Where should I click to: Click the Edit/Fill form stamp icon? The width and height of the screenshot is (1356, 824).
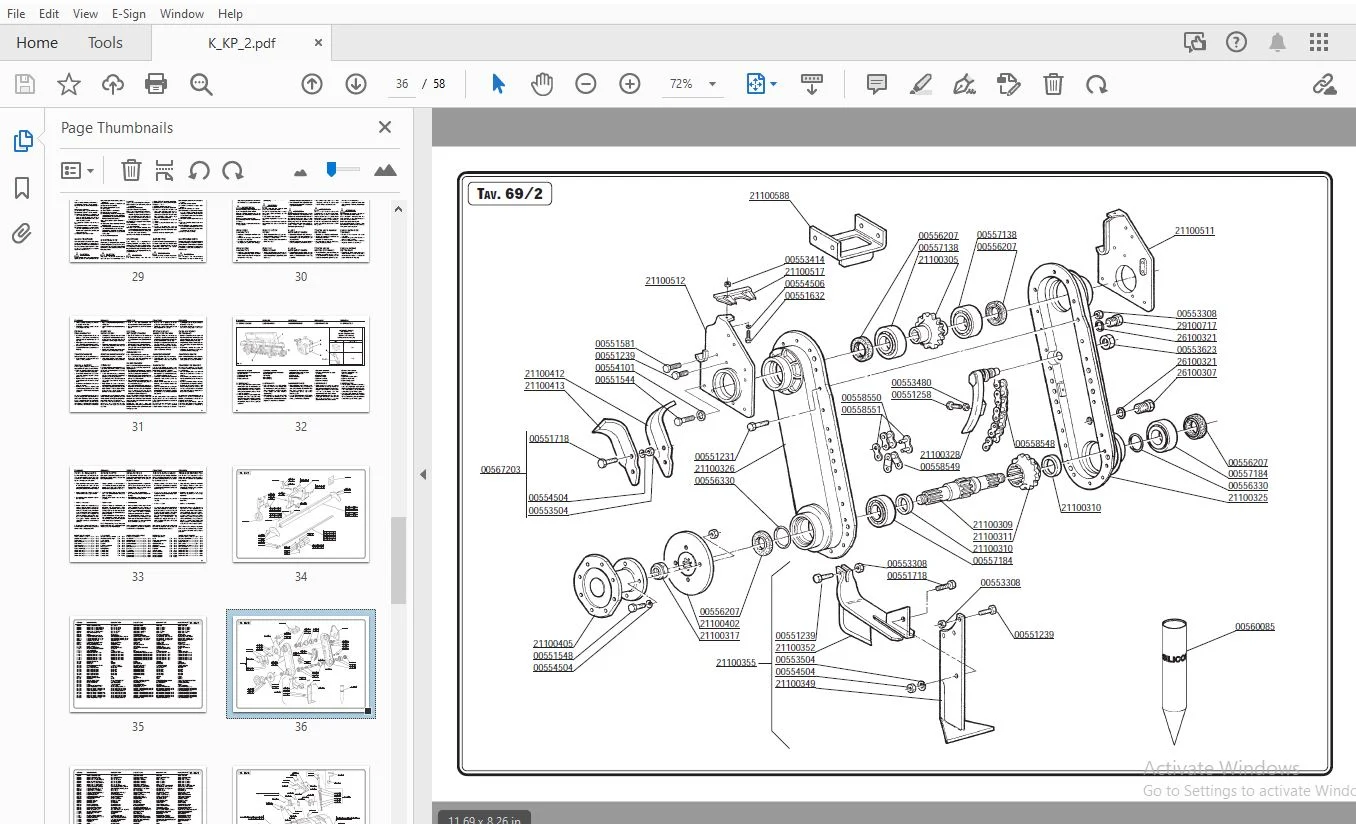pyautogui.click(x=1009, y=84)
